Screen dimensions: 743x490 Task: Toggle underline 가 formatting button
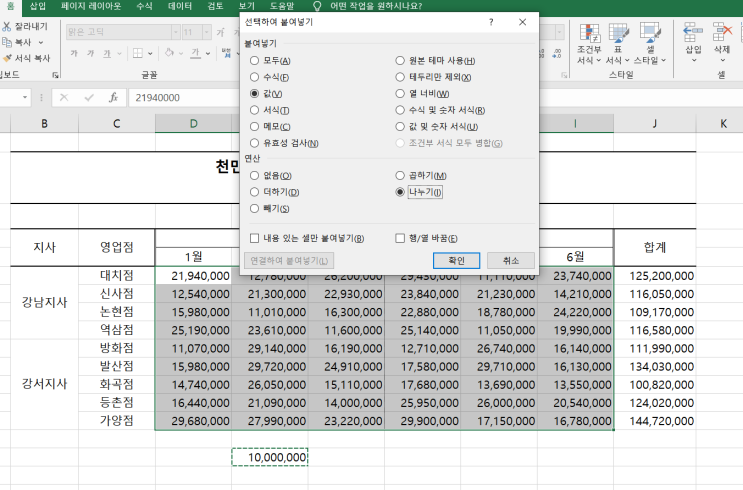coord(107,53)
